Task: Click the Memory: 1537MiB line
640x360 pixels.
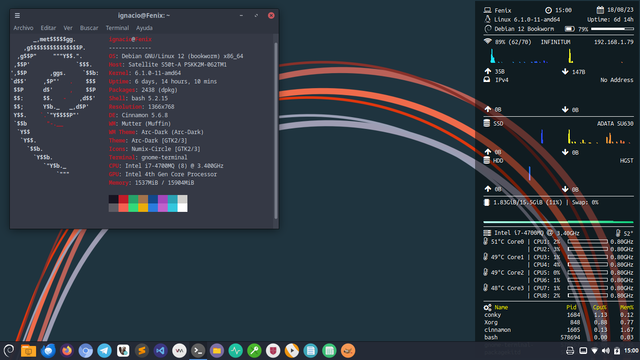Action: tap(151, 182)
